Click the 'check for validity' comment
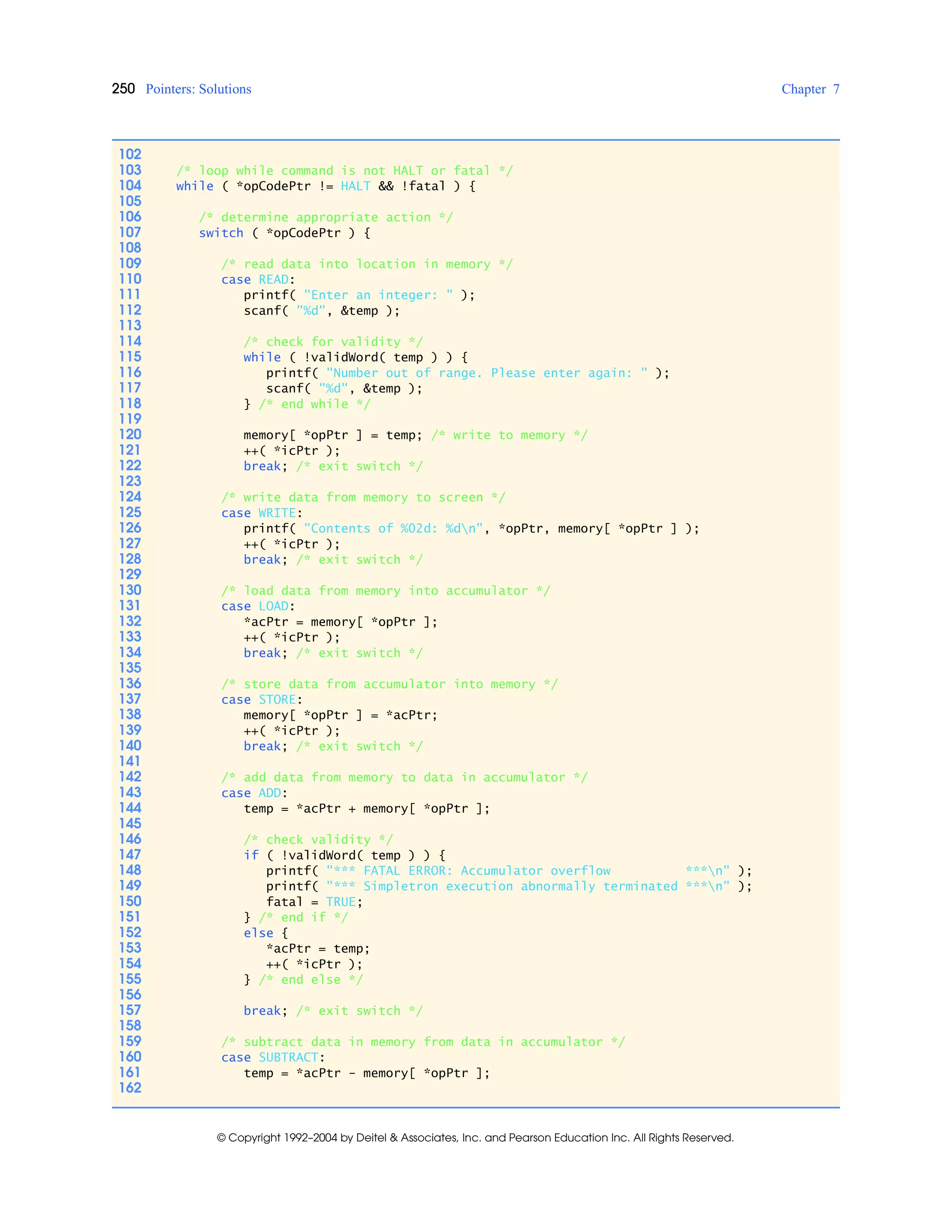The height and width of the screenshot is (1232, 952). point(333,342)
